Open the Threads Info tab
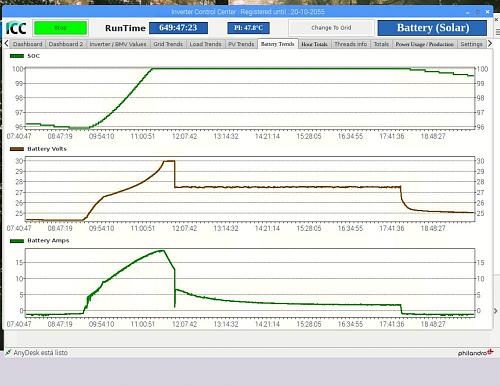 coord(351,44)
